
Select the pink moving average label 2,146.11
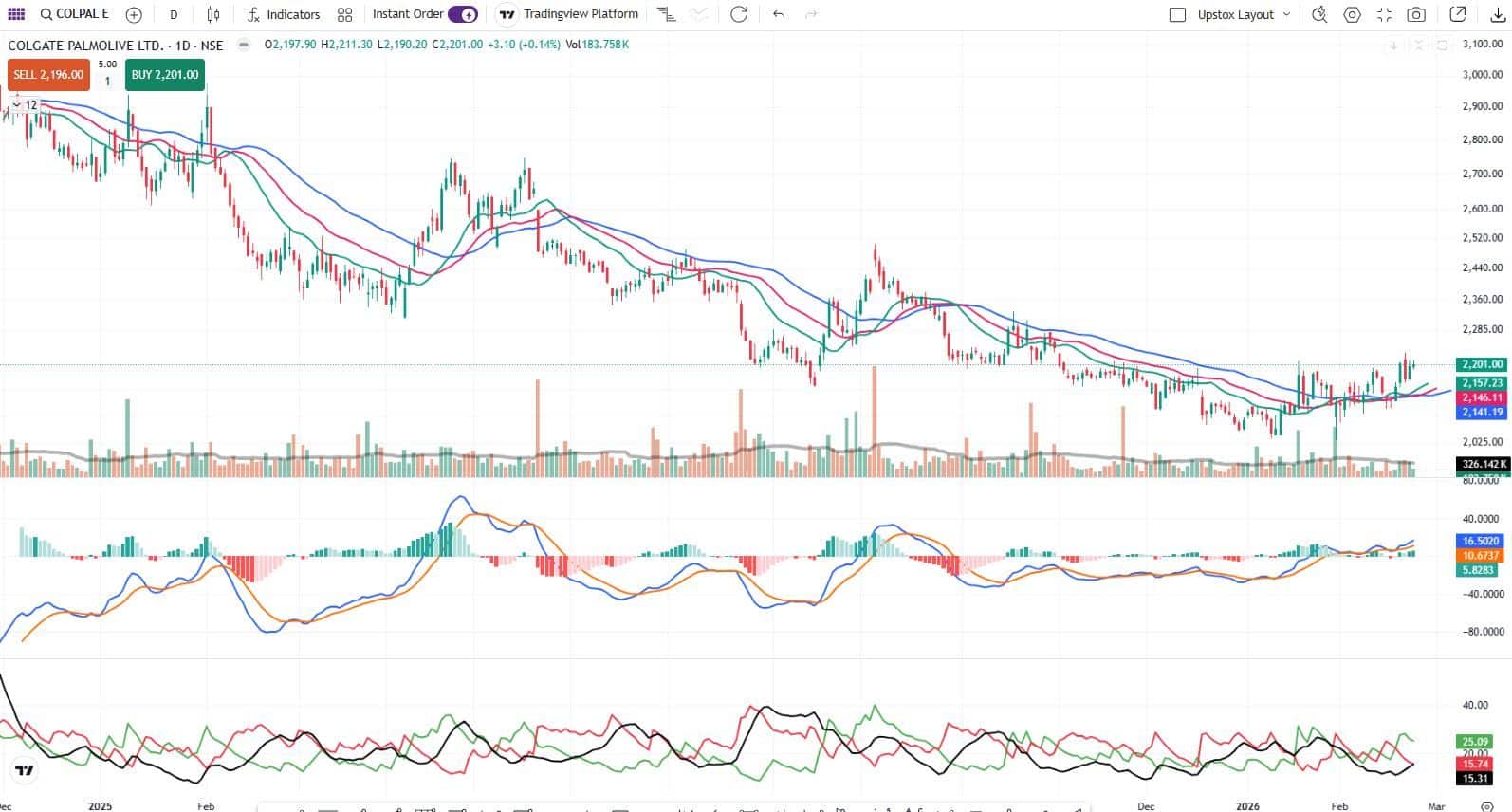(x=1483, y=397)
